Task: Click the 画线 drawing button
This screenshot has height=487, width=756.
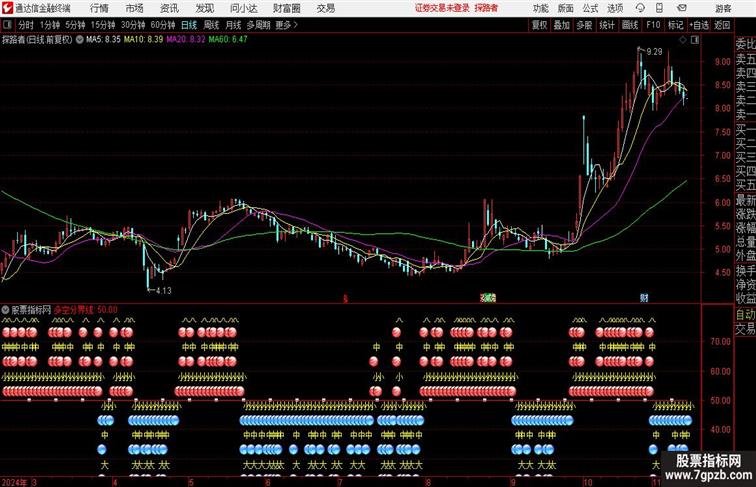Action: [x=630, y=25]
